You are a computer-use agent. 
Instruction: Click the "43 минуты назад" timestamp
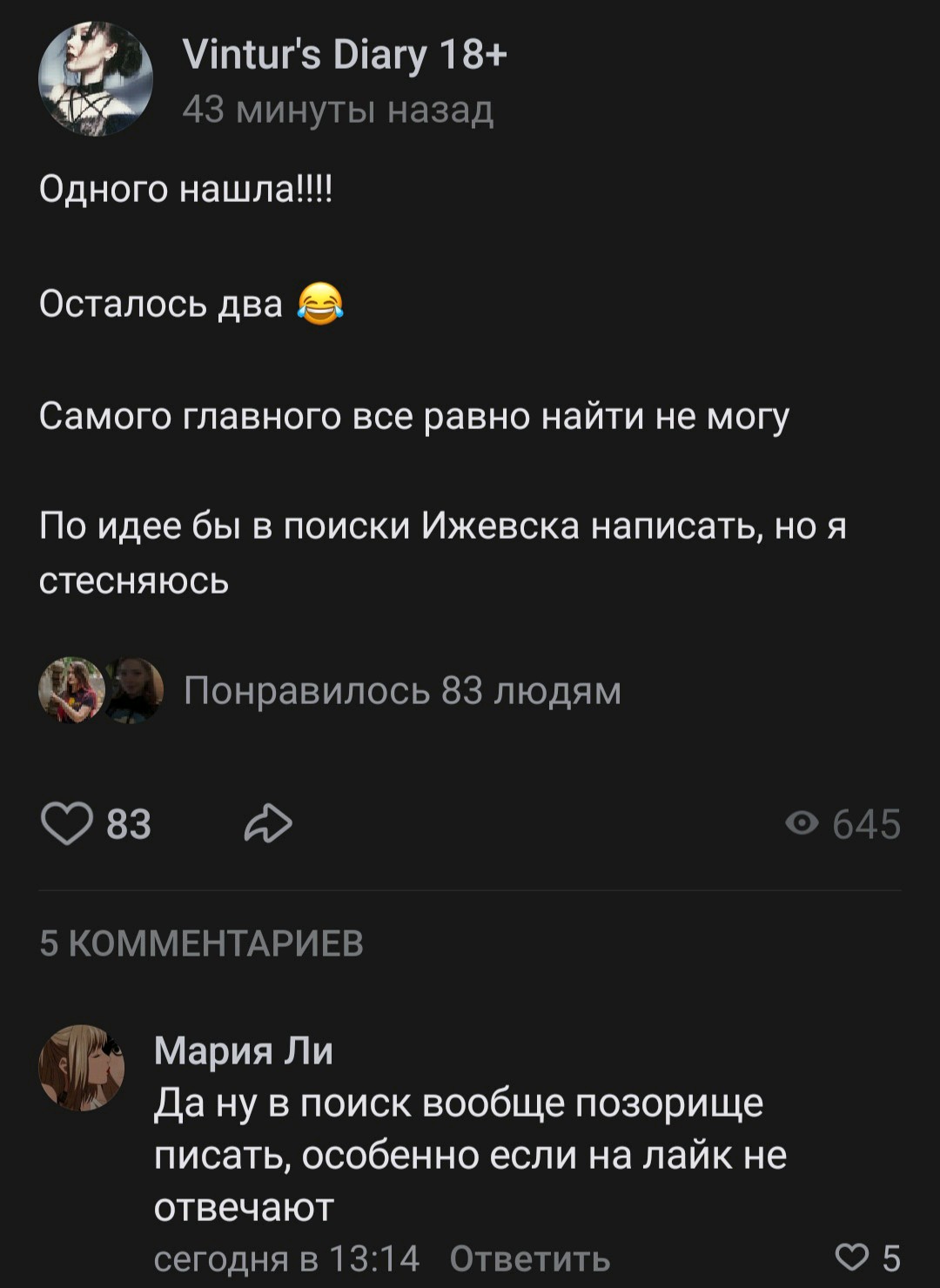(x=338, y=111)
